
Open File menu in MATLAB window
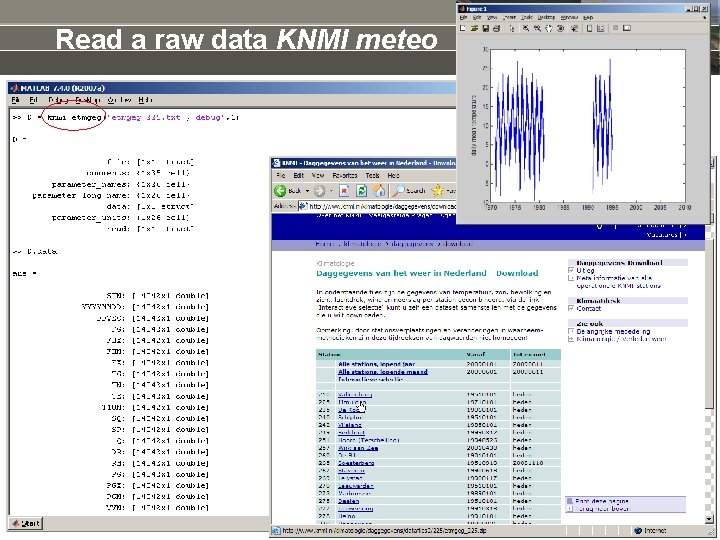[16, 100]
